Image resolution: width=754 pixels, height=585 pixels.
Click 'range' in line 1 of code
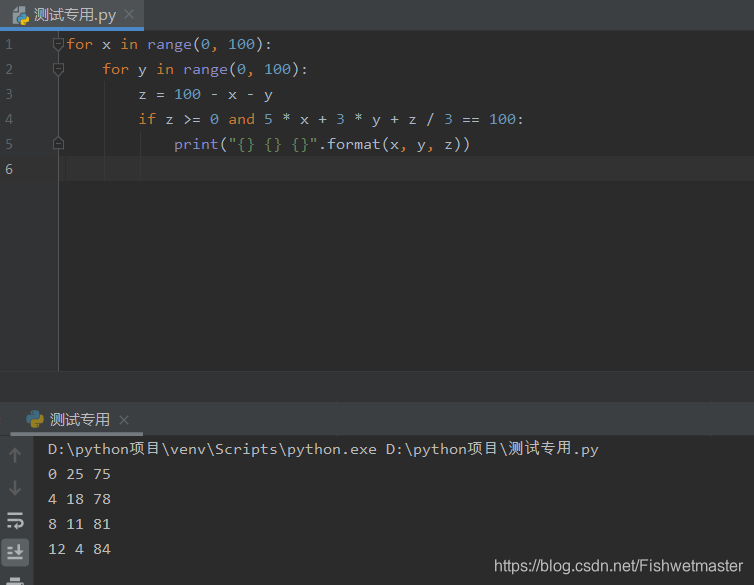(169, 45)
